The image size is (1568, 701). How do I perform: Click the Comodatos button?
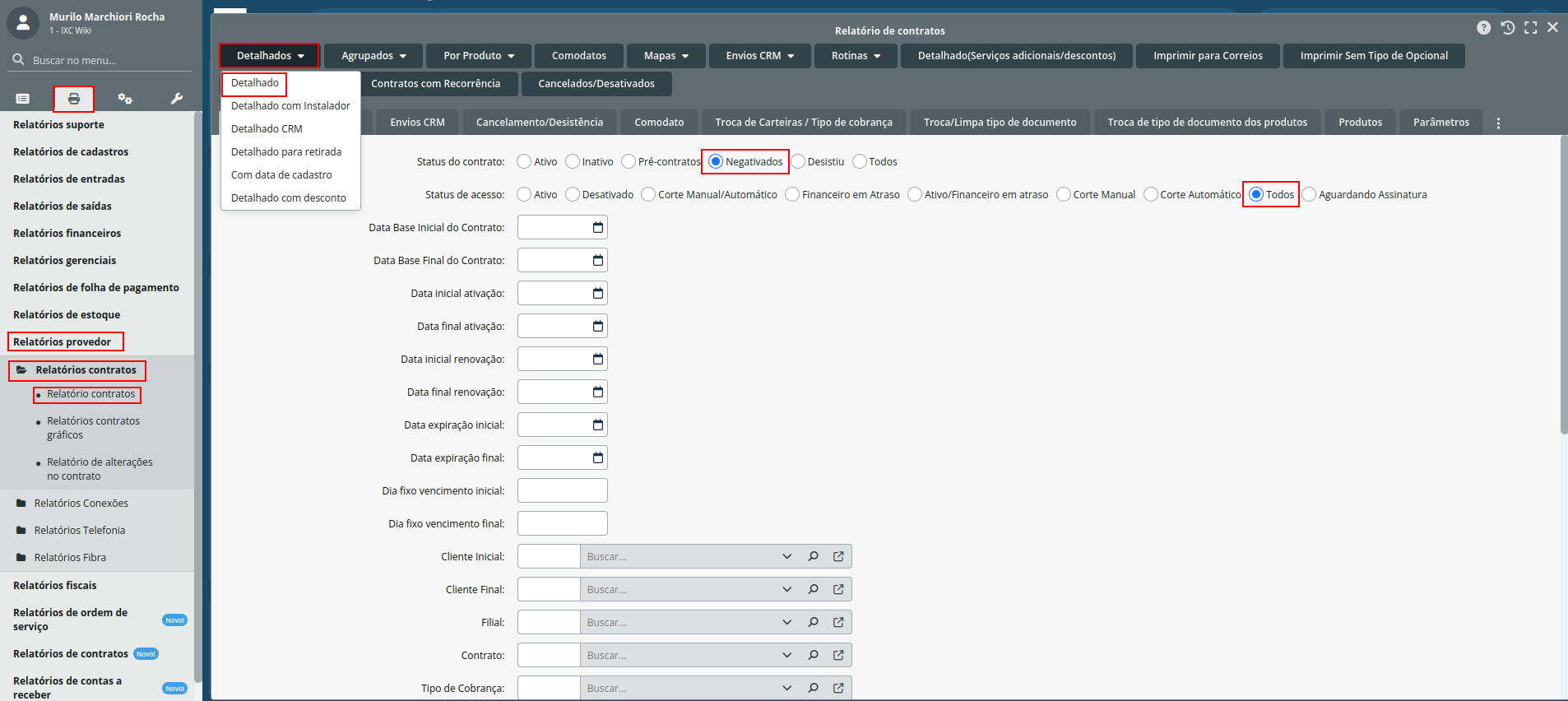coord(579,56)
